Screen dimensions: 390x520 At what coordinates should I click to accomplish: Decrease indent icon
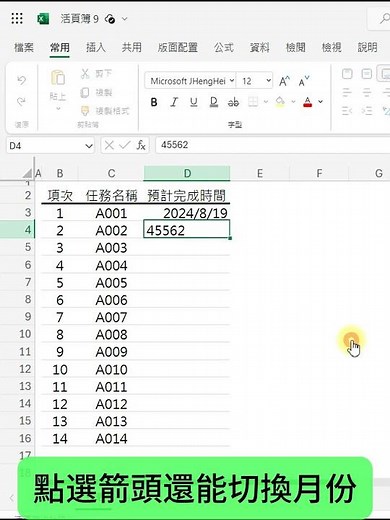347,110
